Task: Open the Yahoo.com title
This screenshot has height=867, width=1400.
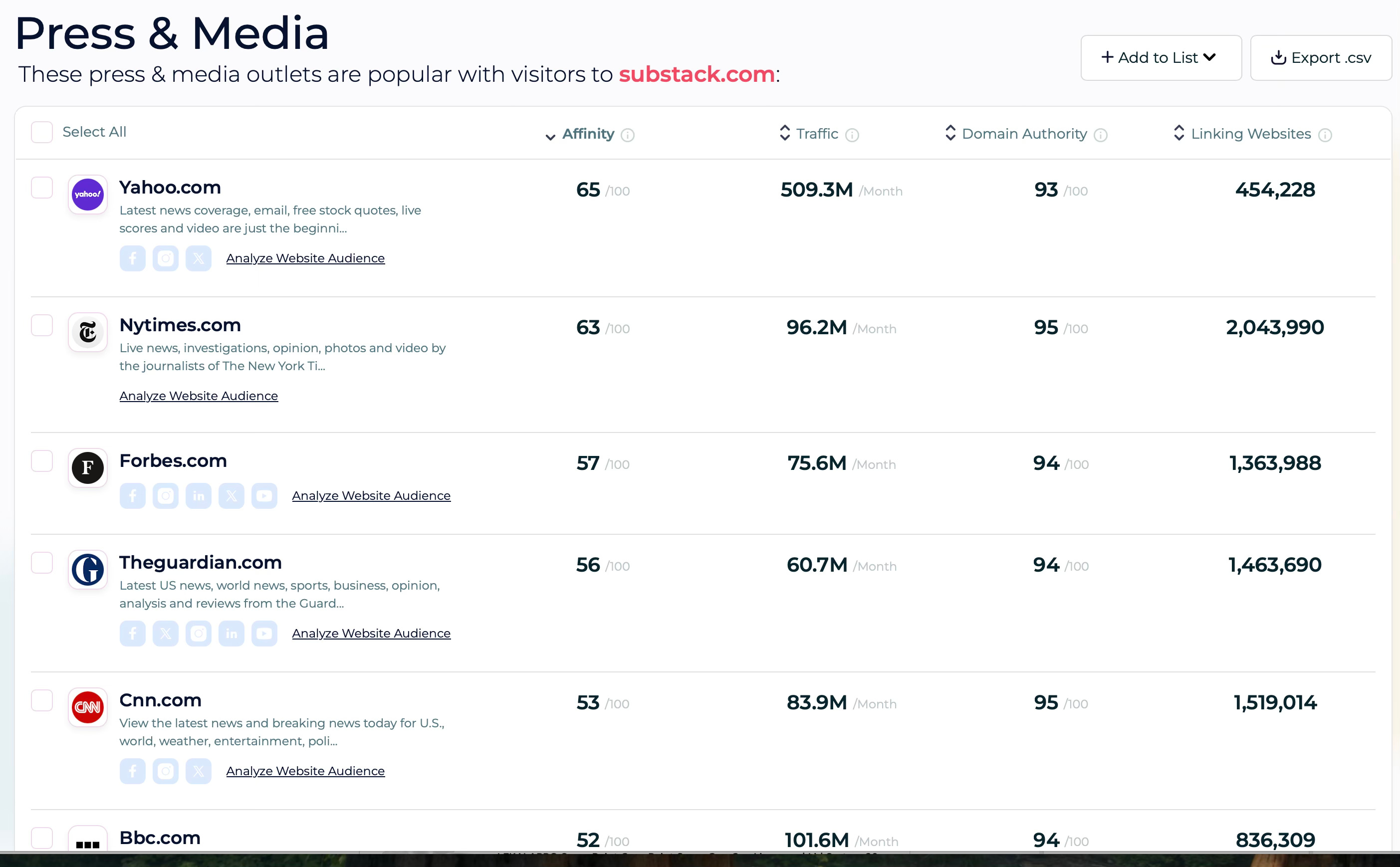Action: click(x=170, y=188)
